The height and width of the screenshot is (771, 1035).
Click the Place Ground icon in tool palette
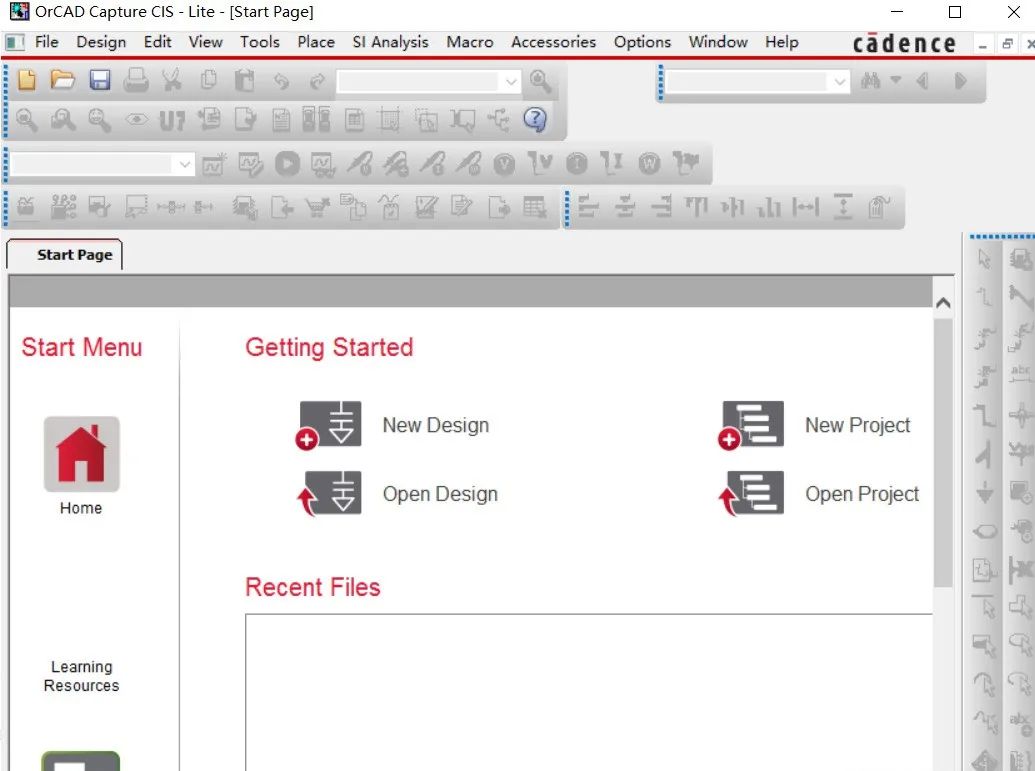(x=984, y=493)
